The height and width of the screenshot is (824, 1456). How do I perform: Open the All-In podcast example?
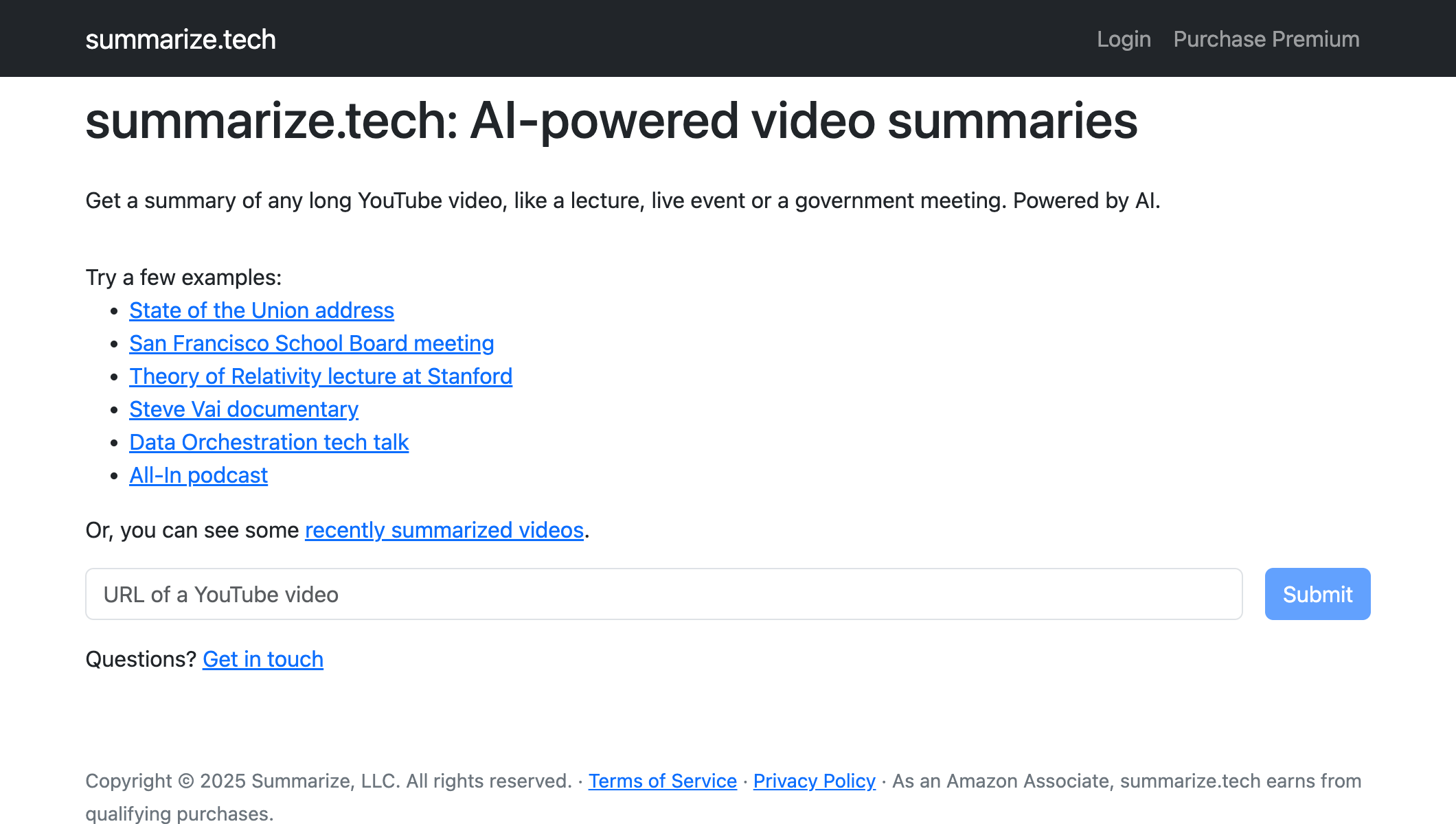(198, 474)
